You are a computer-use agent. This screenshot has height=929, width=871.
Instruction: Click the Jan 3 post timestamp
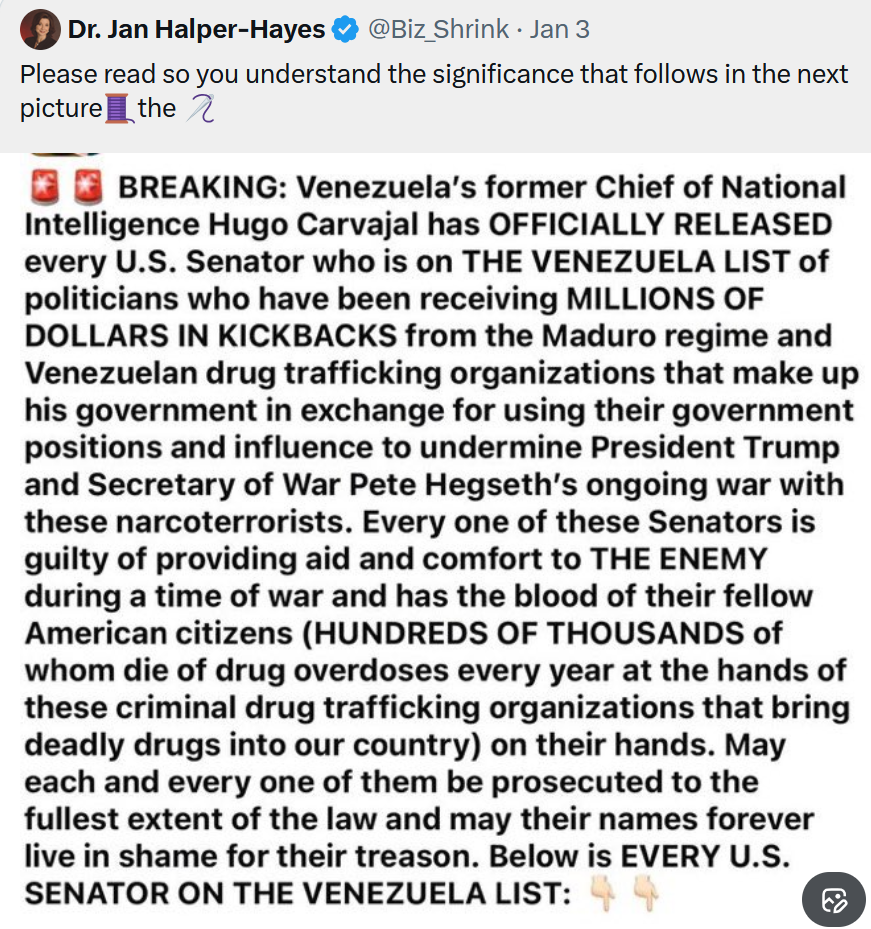[x=560, y=30]
